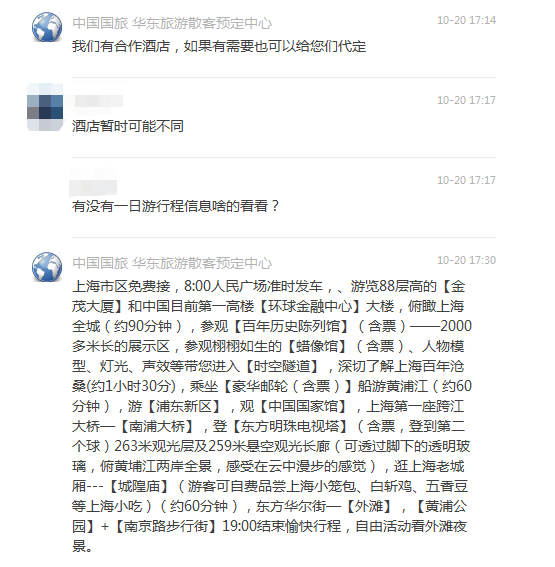Click 【环球金融中心】 in the itinerary text

[310, 306]
